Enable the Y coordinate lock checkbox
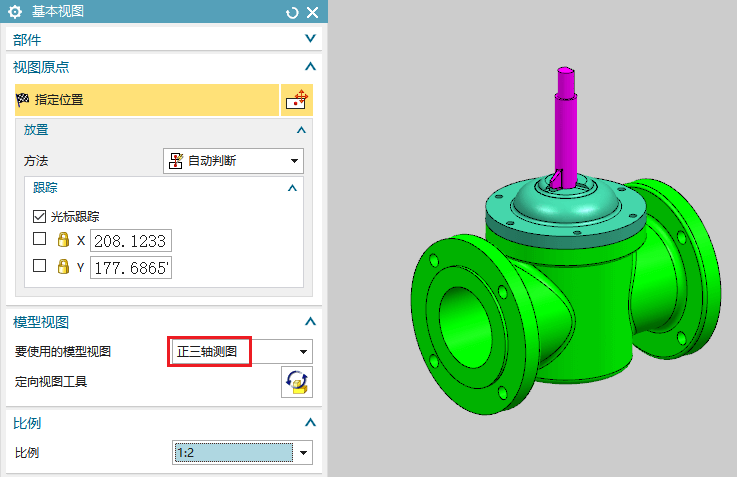Viewport: 737px width, 477px height. click(39, 266)
